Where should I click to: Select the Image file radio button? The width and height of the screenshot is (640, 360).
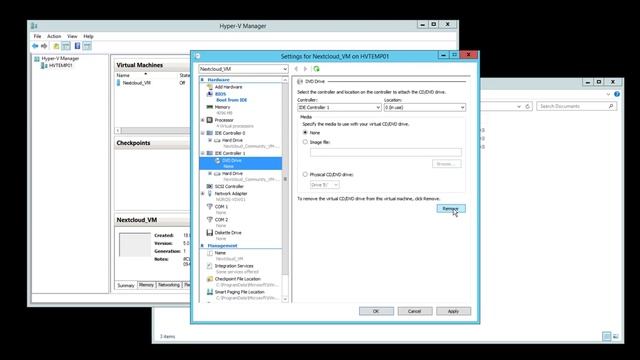pyautogui.click(x=305, y=142)
